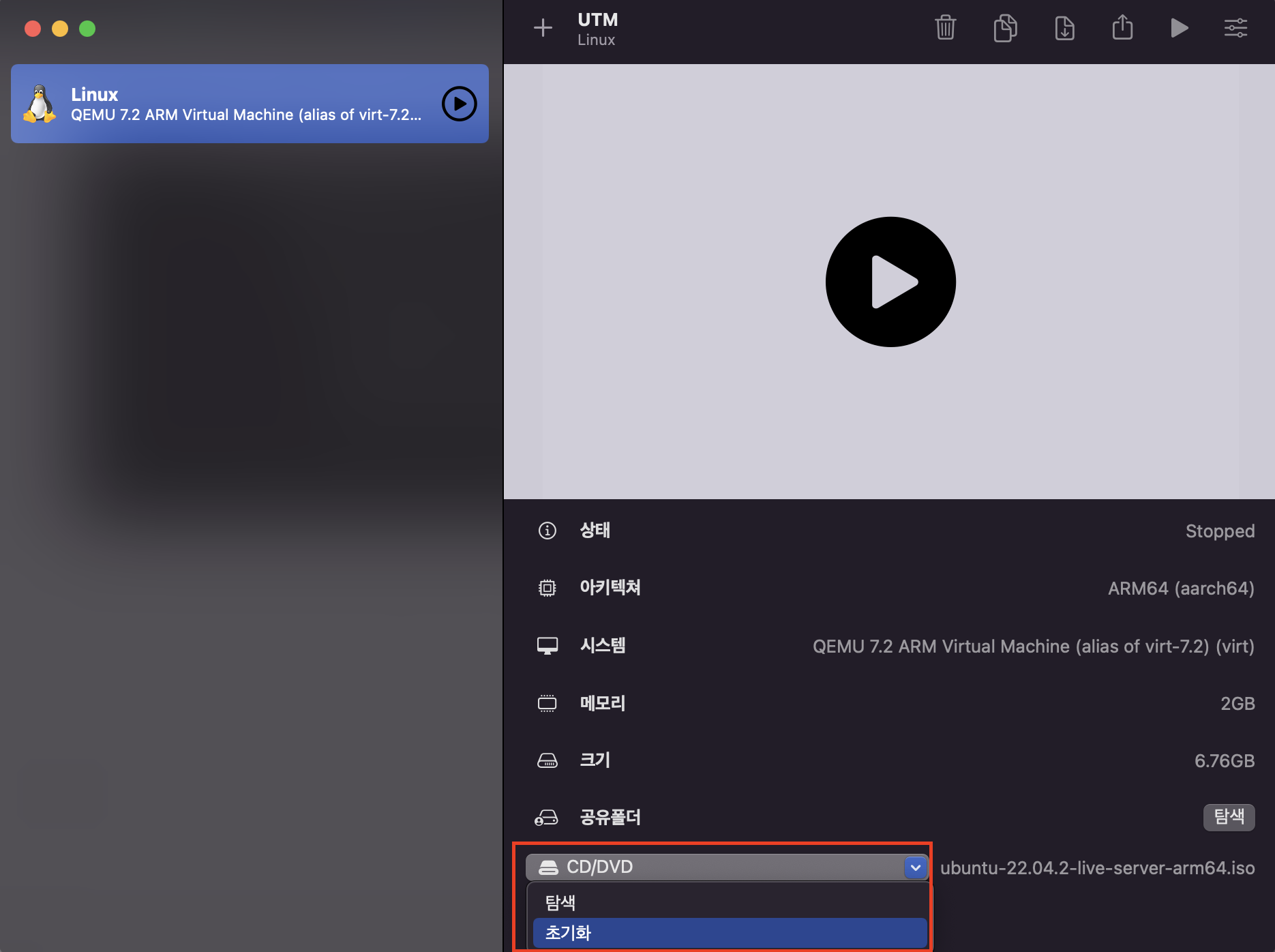This screenshot has width=1275, height=952.
Task: Click the 상태 label
Action: pos(595,530)
